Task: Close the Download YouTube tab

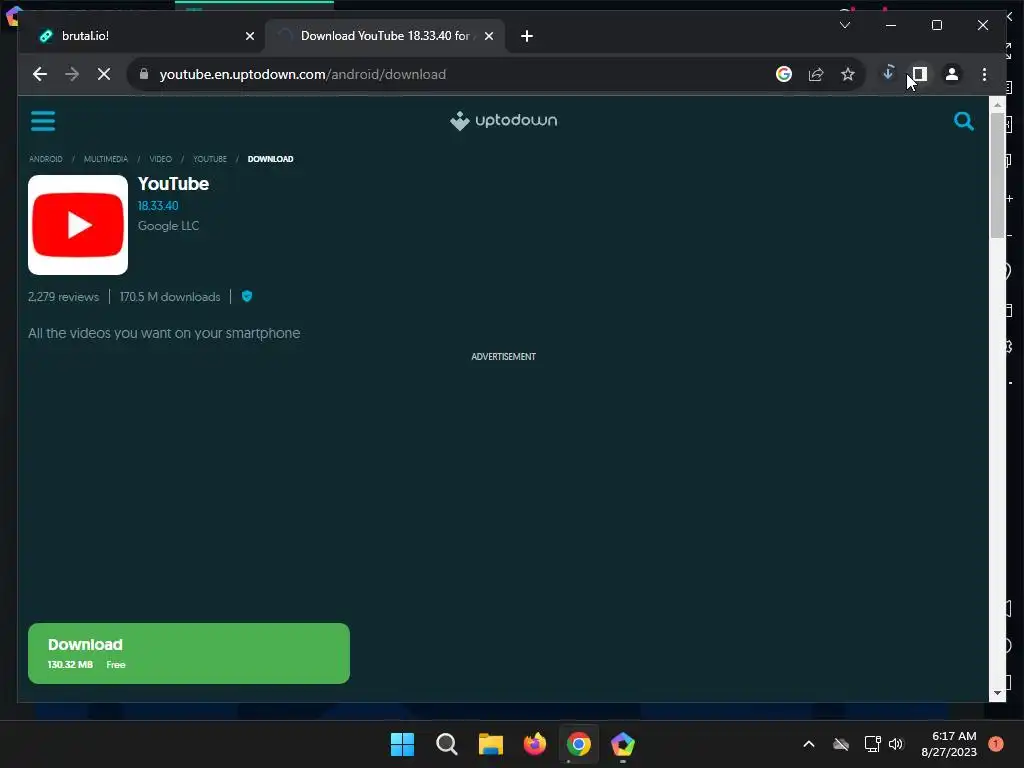Action: [x=488, y=36]
